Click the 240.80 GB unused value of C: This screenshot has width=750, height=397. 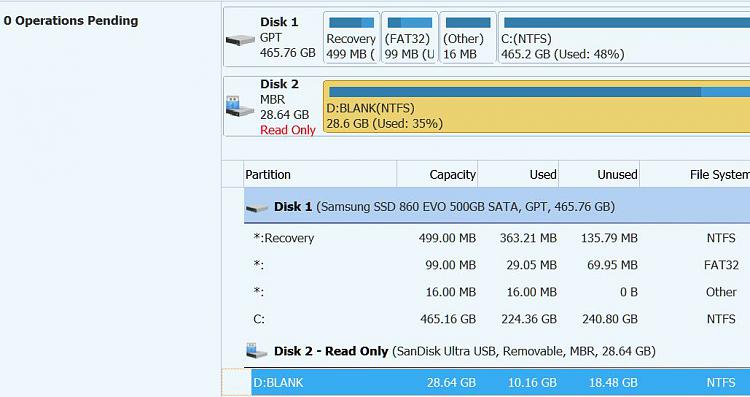[610, 319]
